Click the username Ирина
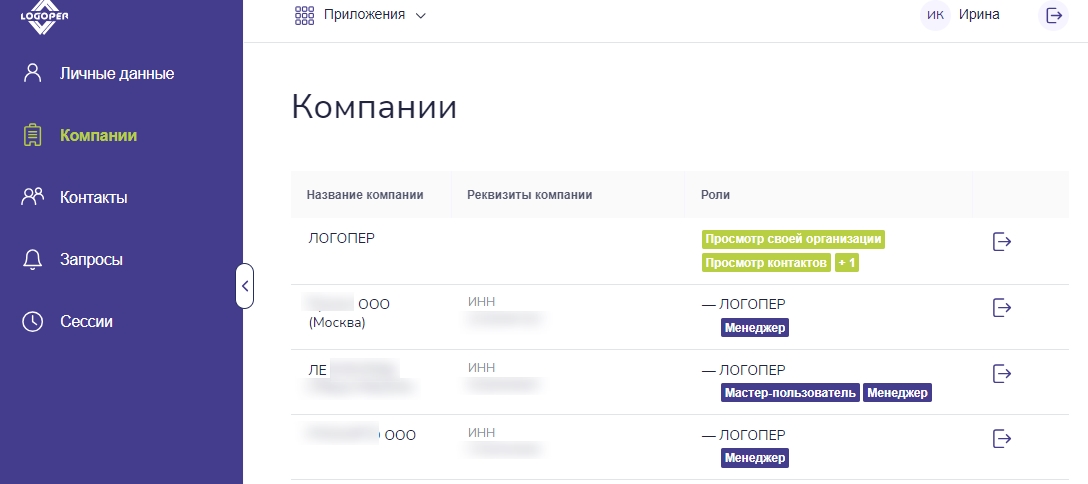 (x=979, y=15)
